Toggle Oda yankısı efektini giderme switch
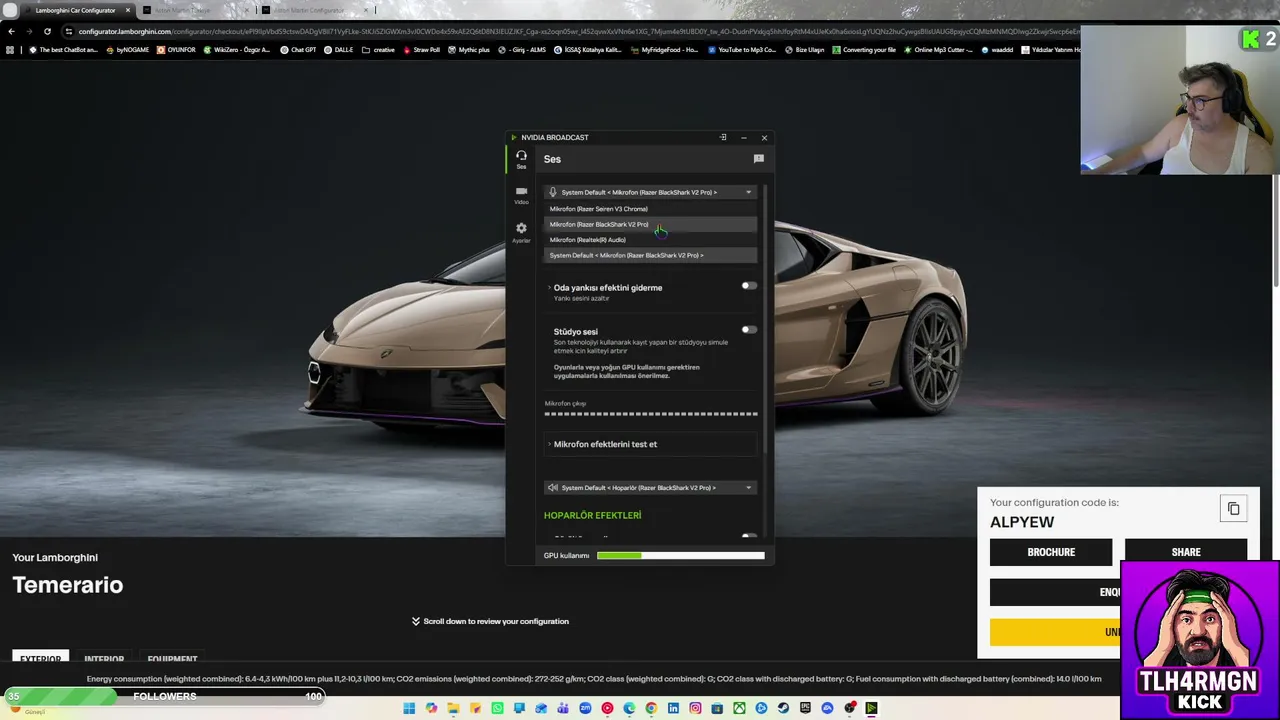Screen dimensions: 1280x720 pos(749,286)
